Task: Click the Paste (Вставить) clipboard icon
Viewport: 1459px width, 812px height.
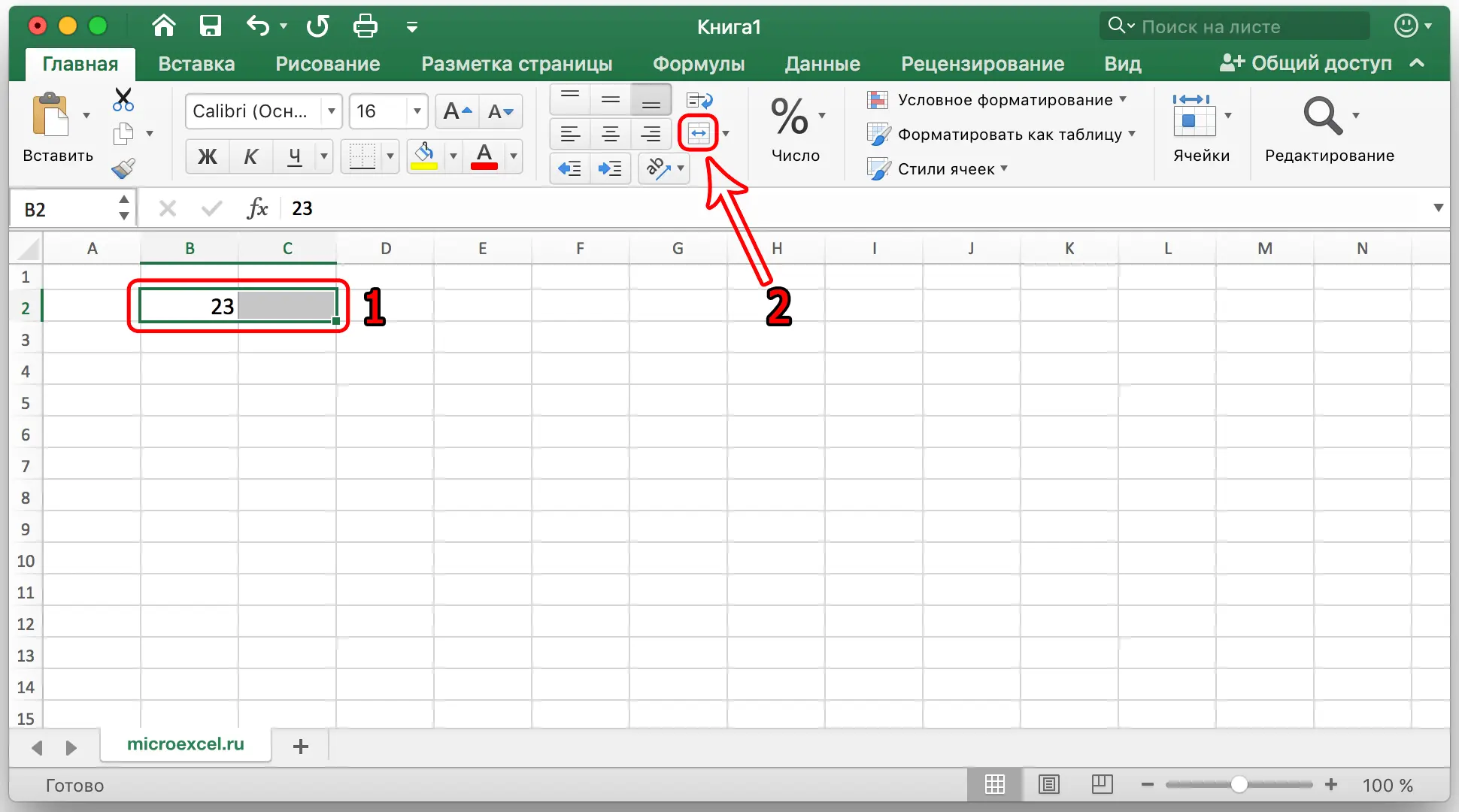Action: pyautogui.click(x=50, y=115)
